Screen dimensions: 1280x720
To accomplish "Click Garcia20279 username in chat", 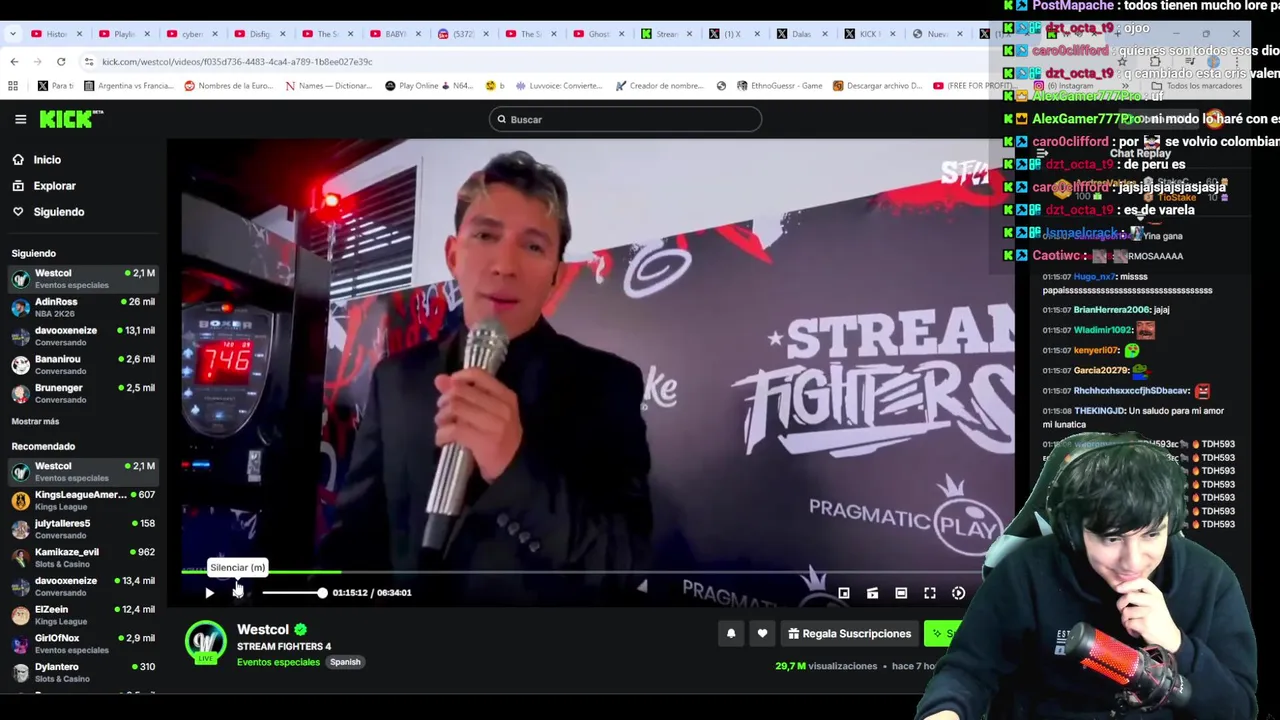I will pyautogui.click(x=1101, y=371).
